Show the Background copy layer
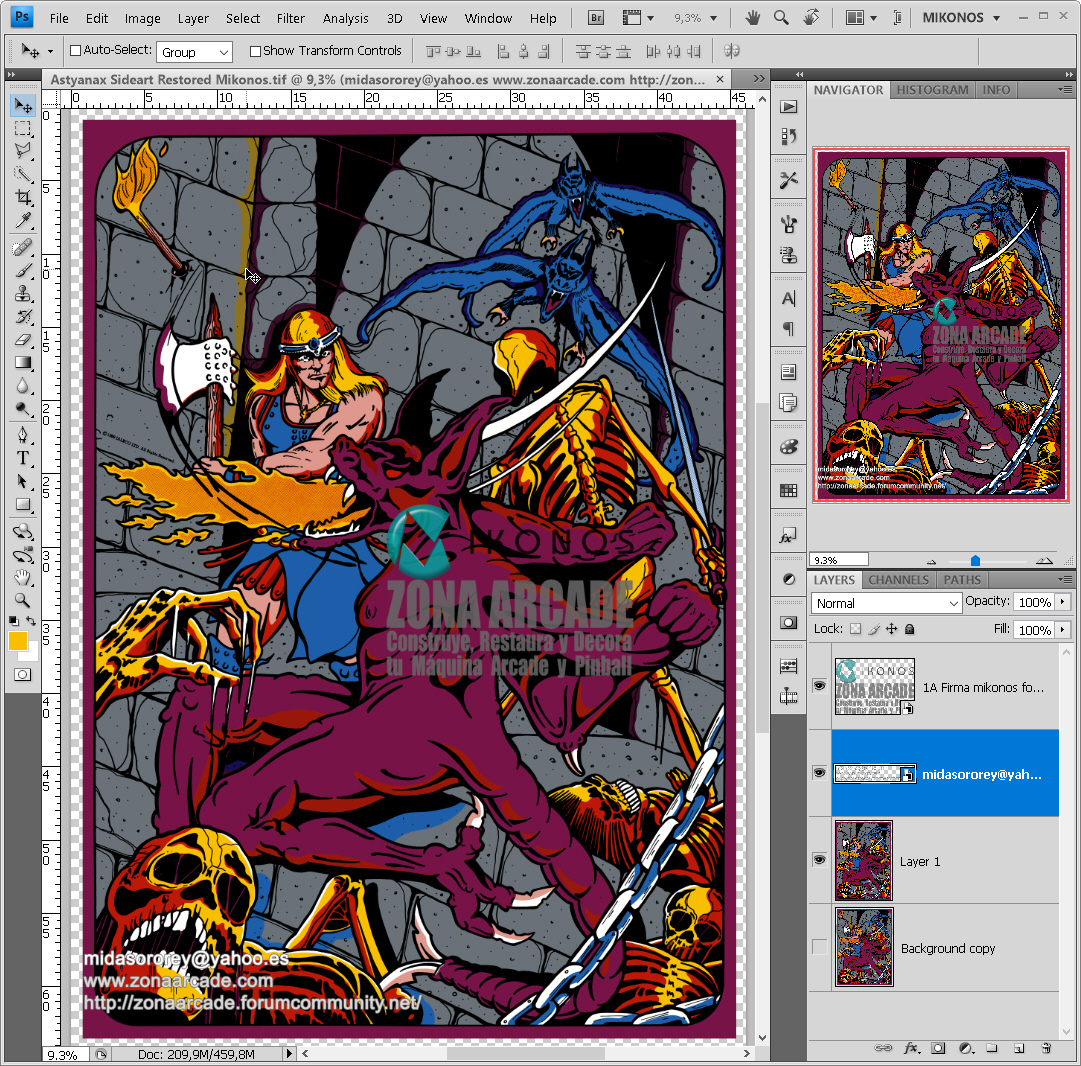Viewport: 1081px width, 1066px height. 819,948
